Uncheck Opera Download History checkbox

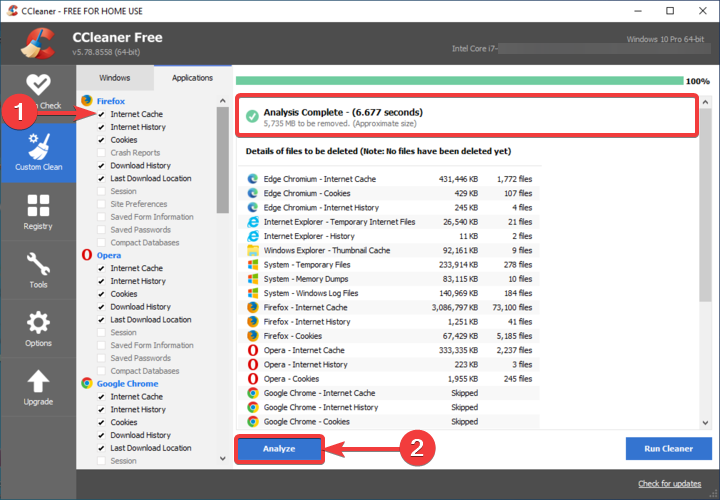point(101,307)
